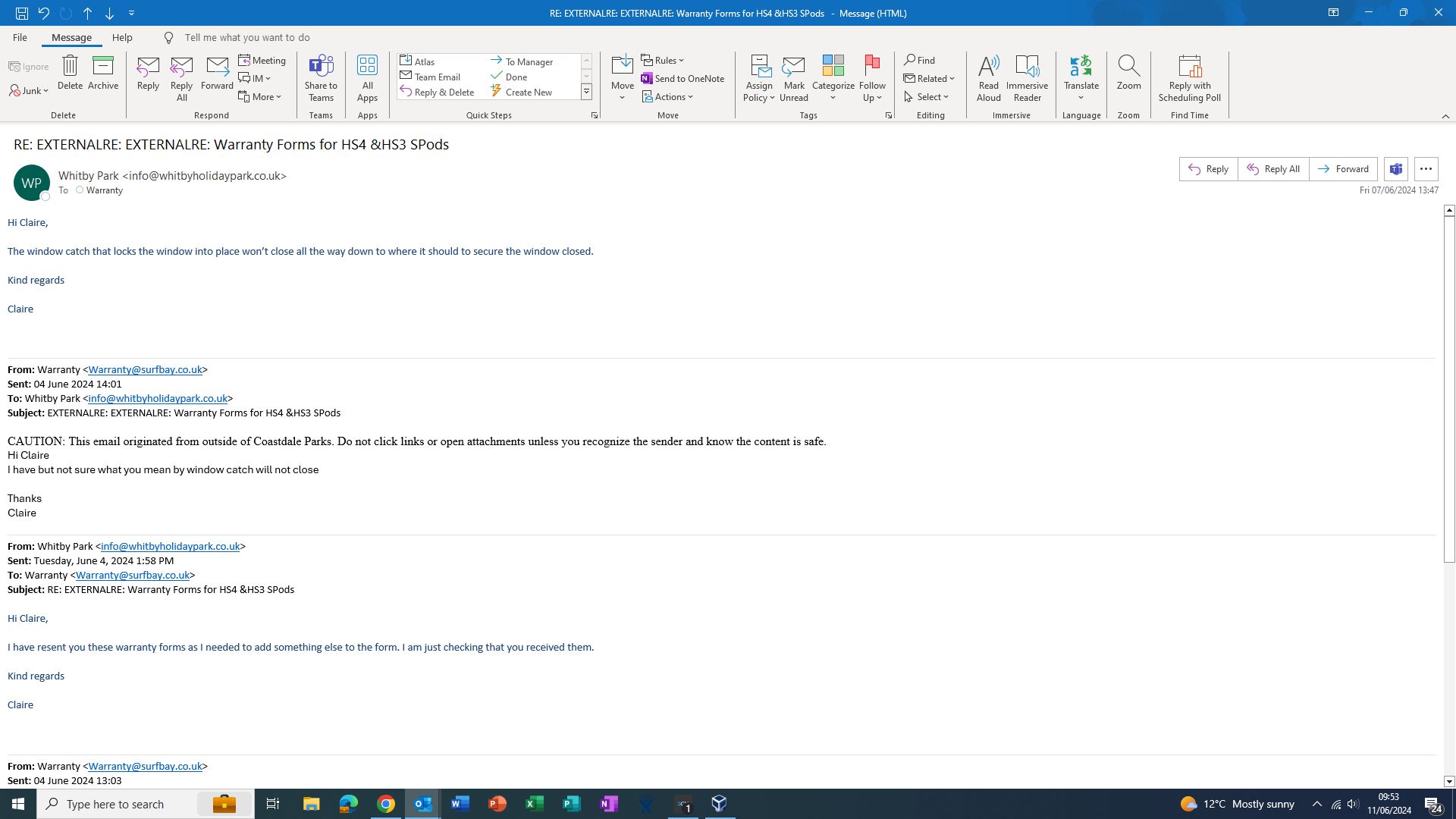This screenshot has height=819, width=1456.
Task: Open the Junk dropdown menu
Action: point(30,91)
